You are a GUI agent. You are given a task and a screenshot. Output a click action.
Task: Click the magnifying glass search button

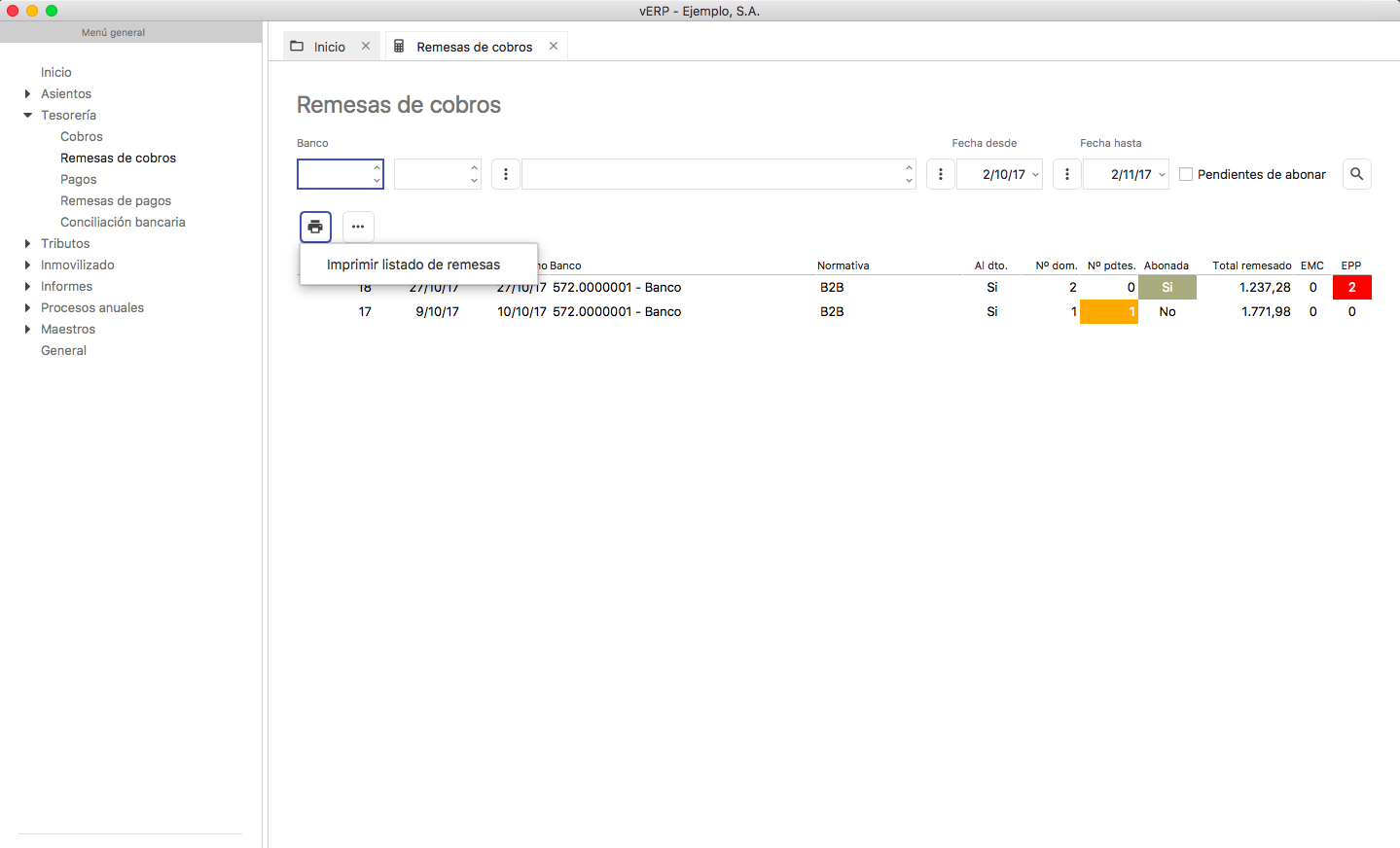tap(1356, 174)
